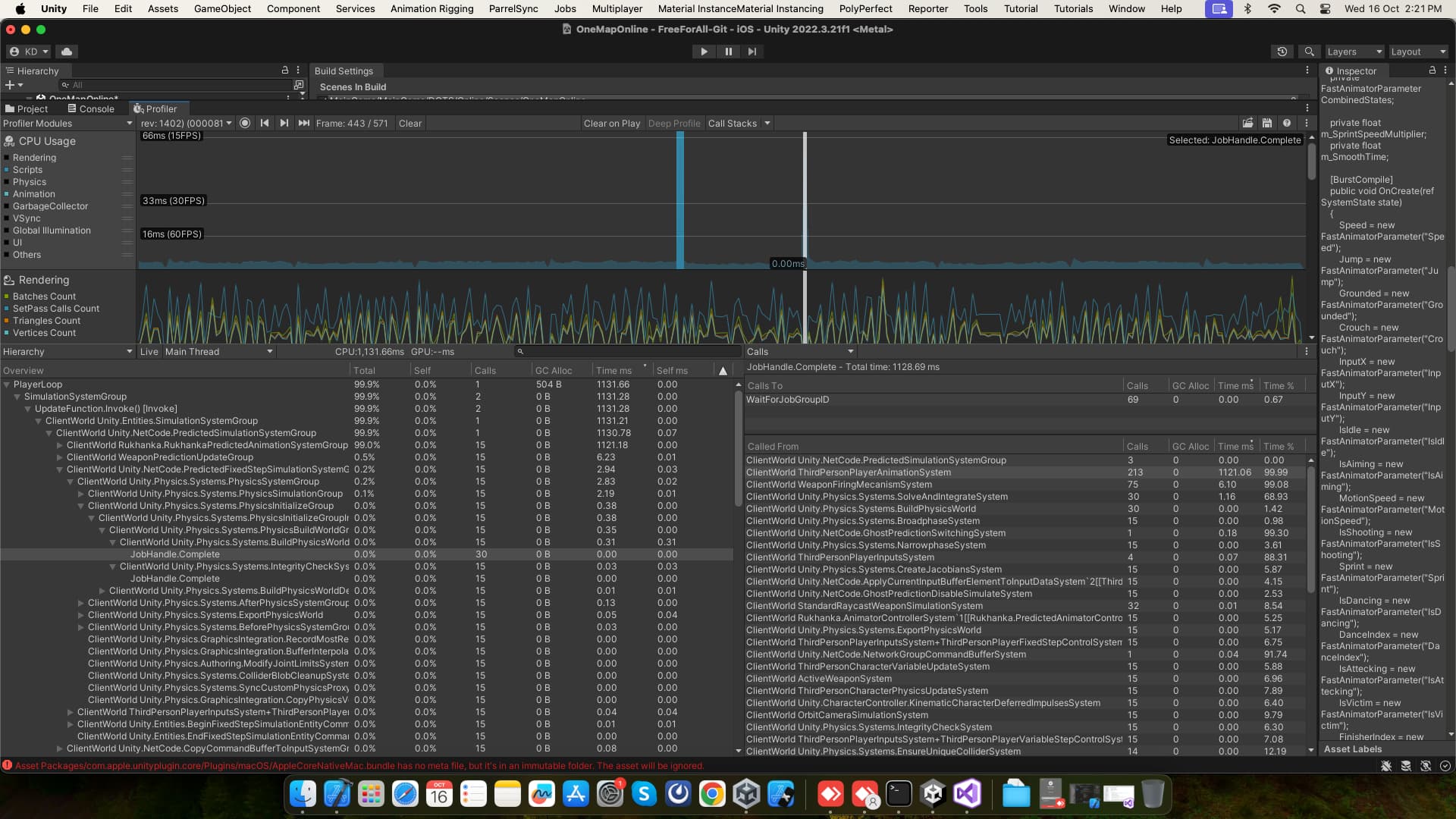The width and height of the screenshot is (1456, 819).
Task: Click the profiler hierarchy search field
Action: coord(629,352)
